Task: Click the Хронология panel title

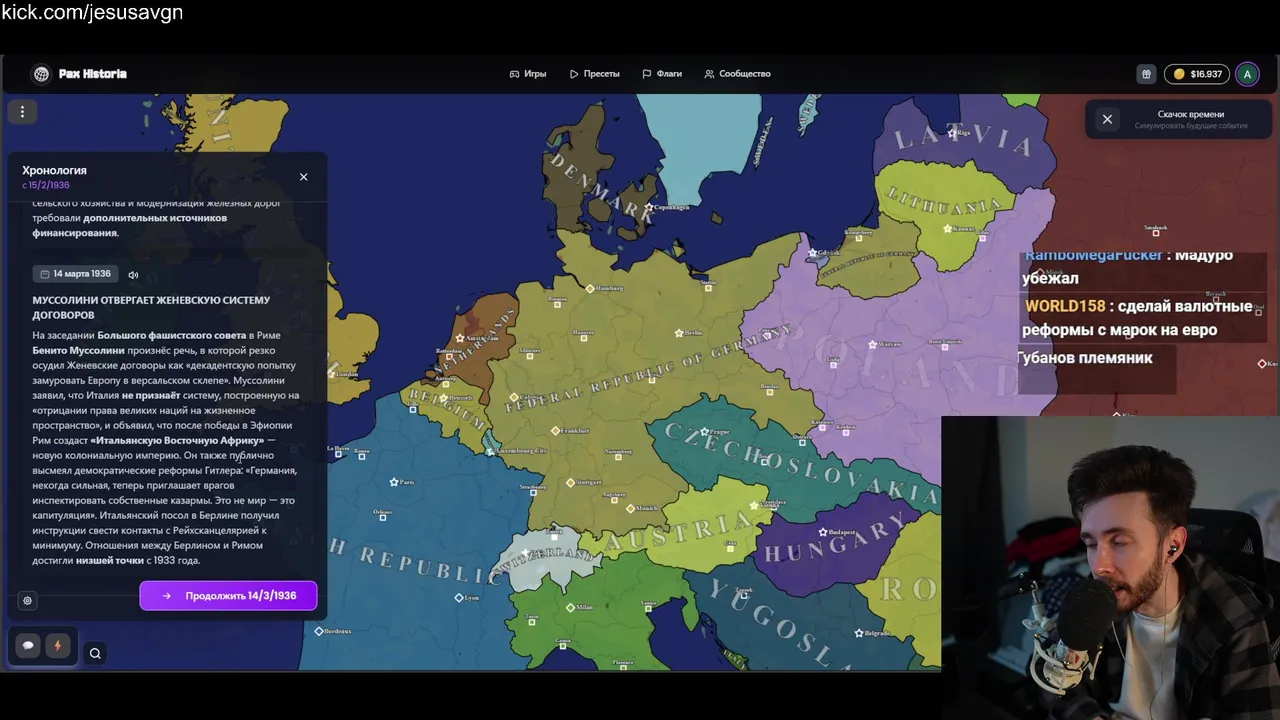Action: tap(54, 170)
